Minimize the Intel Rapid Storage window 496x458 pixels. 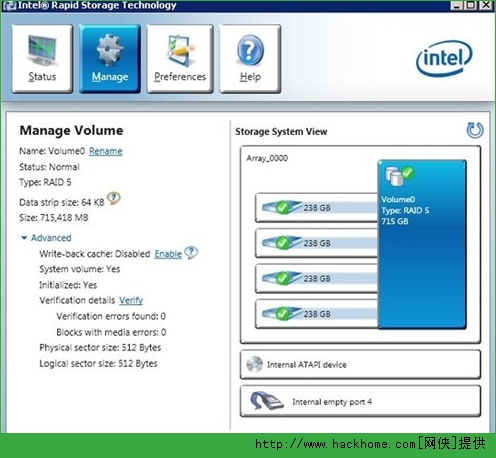(x=457, y=5)
